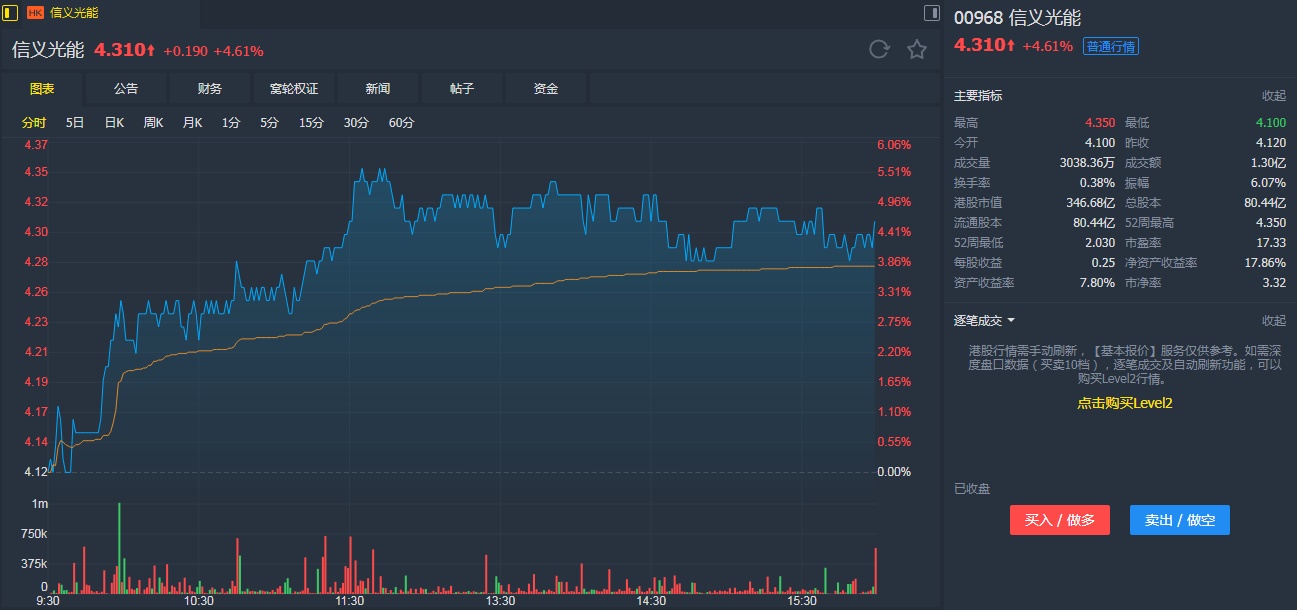Toggle the right panel layout icon

932,13
